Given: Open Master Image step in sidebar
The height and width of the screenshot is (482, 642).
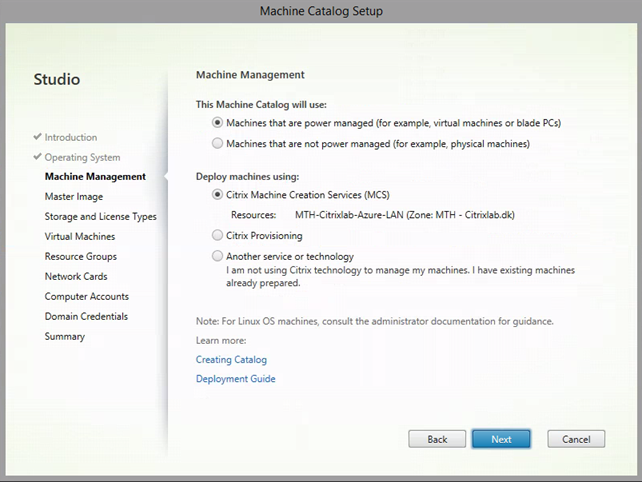Looking at the screenshot, I should (x=74, y=197).
